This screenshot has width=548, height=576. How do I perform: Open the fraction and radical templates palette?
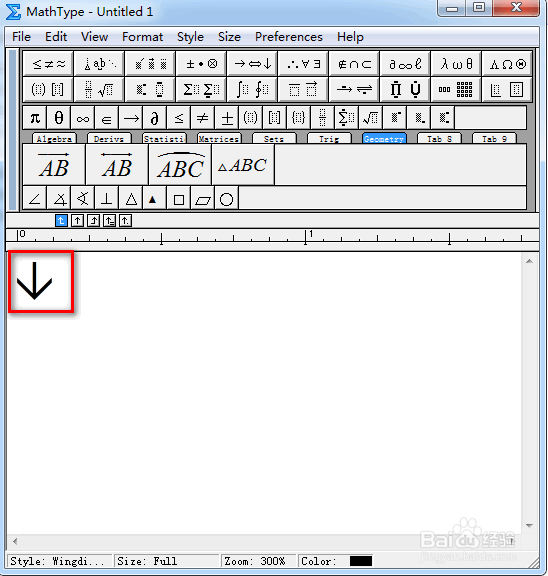pyautogui.click(x=99, y=89)
